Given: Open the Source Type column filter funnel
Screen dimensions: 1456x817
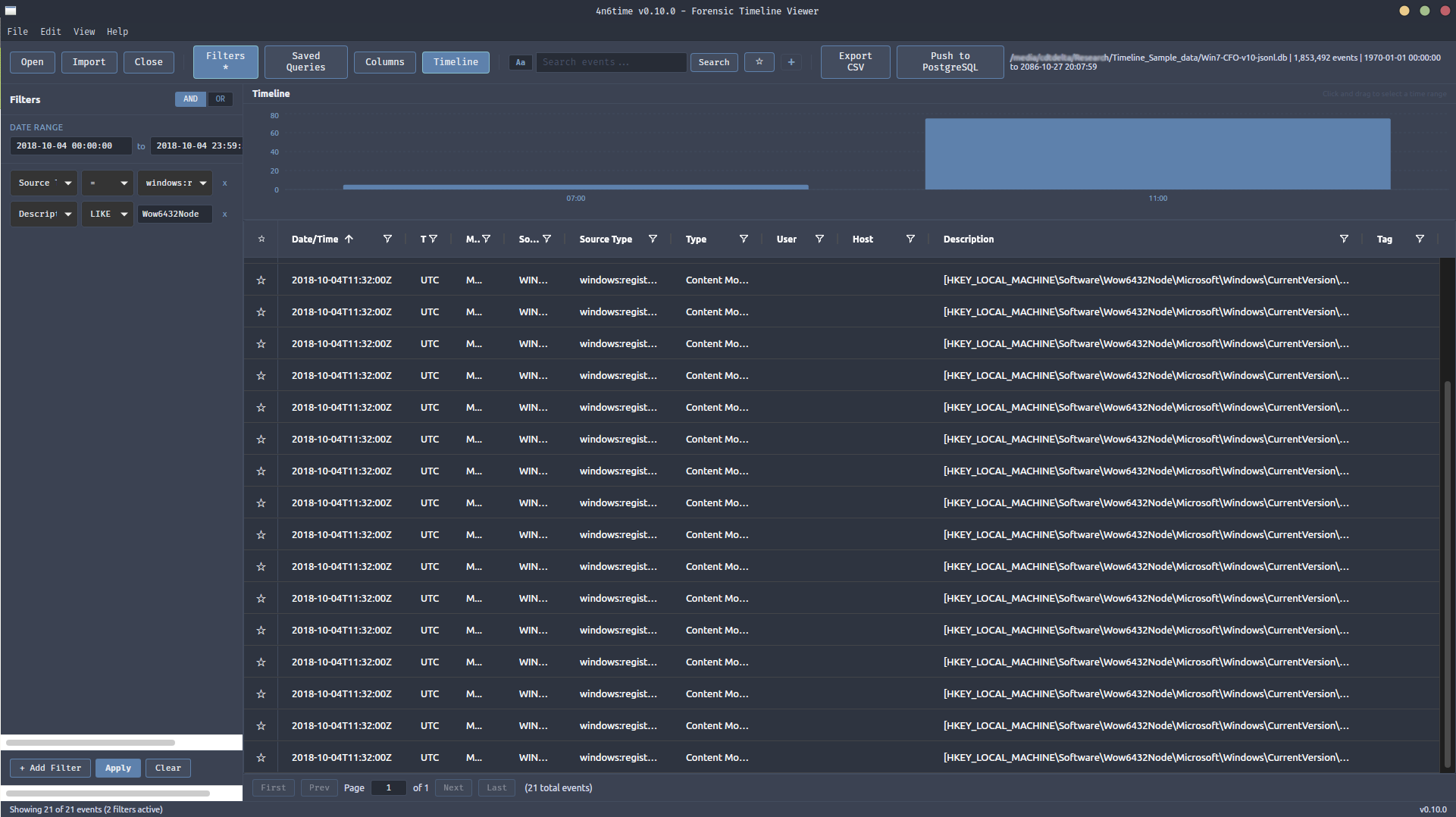Looking at the screenshot, I should click(653, 239).
